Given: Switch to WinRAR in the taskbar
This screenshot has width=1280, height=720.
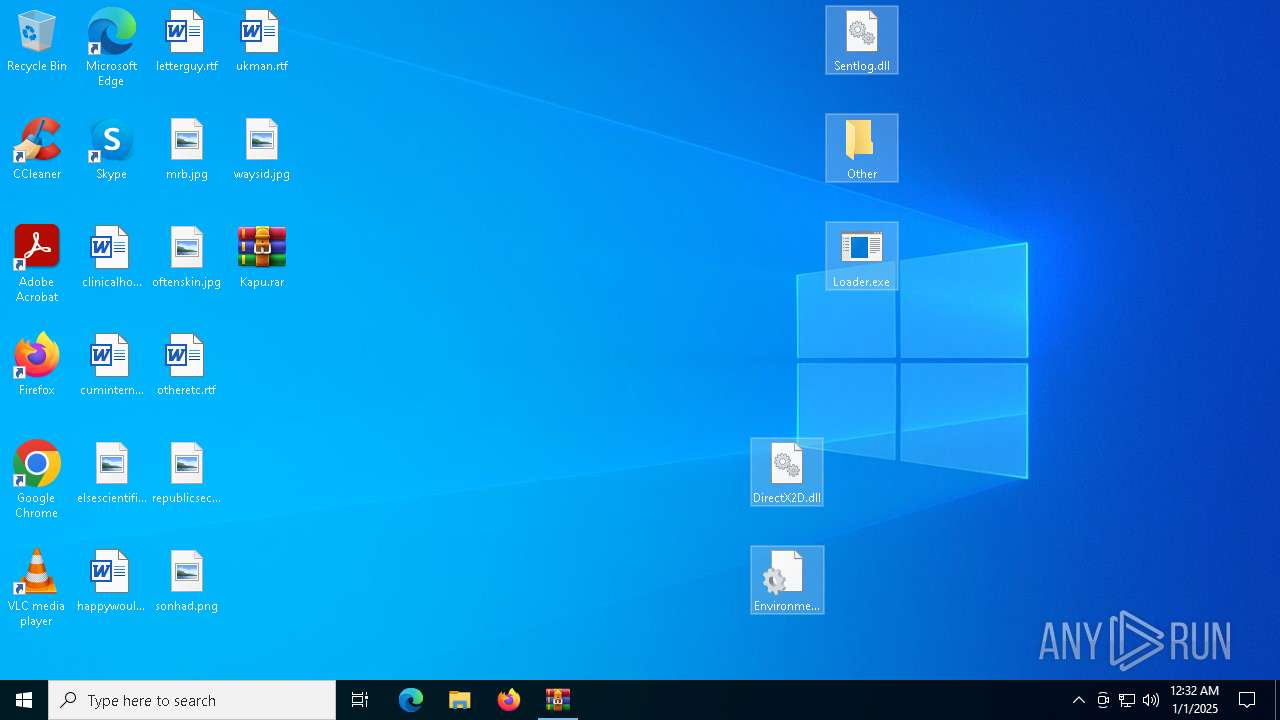Looking at the screenshot, I should 558,700.
